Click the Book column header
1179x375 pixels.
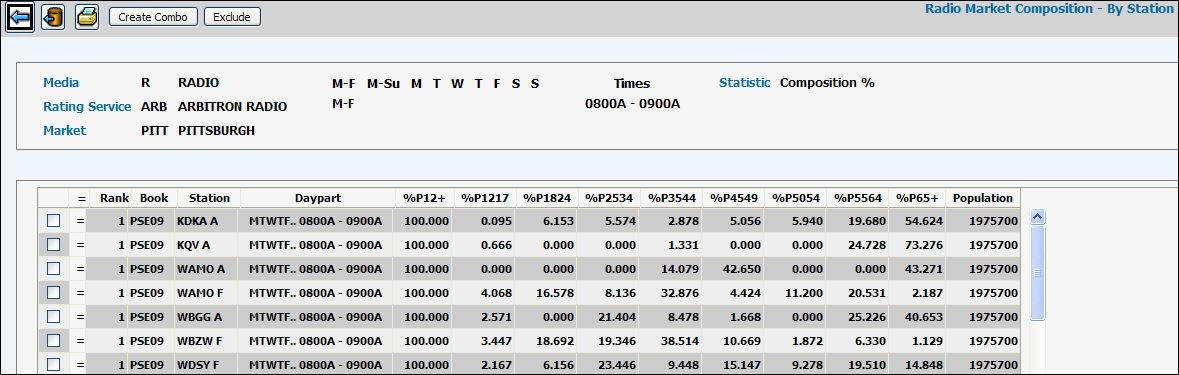point(153,198)
